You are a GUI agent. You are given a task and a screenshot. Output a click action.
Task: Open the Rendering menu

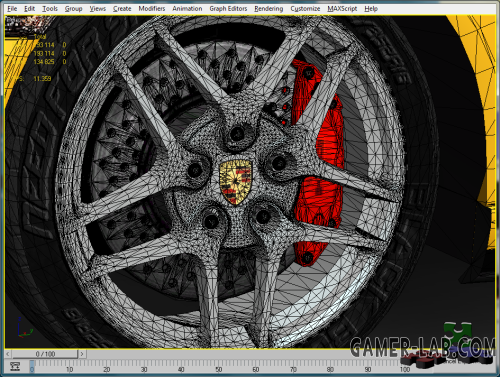coord(268,9)
